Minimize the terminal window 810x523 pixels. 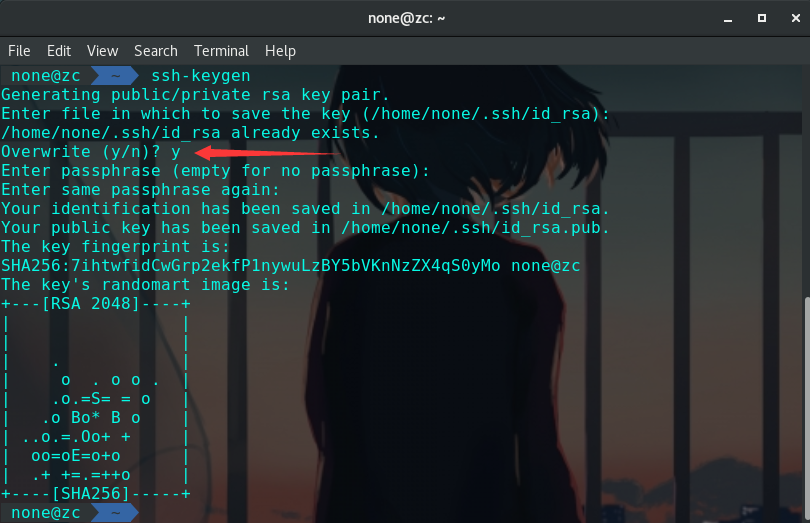(728, 19)
